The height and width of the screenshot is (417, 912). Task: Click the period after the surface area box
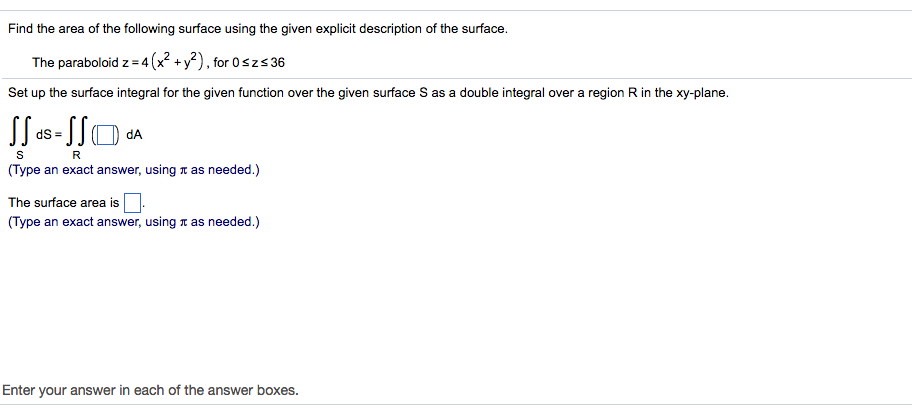(144, 207)
